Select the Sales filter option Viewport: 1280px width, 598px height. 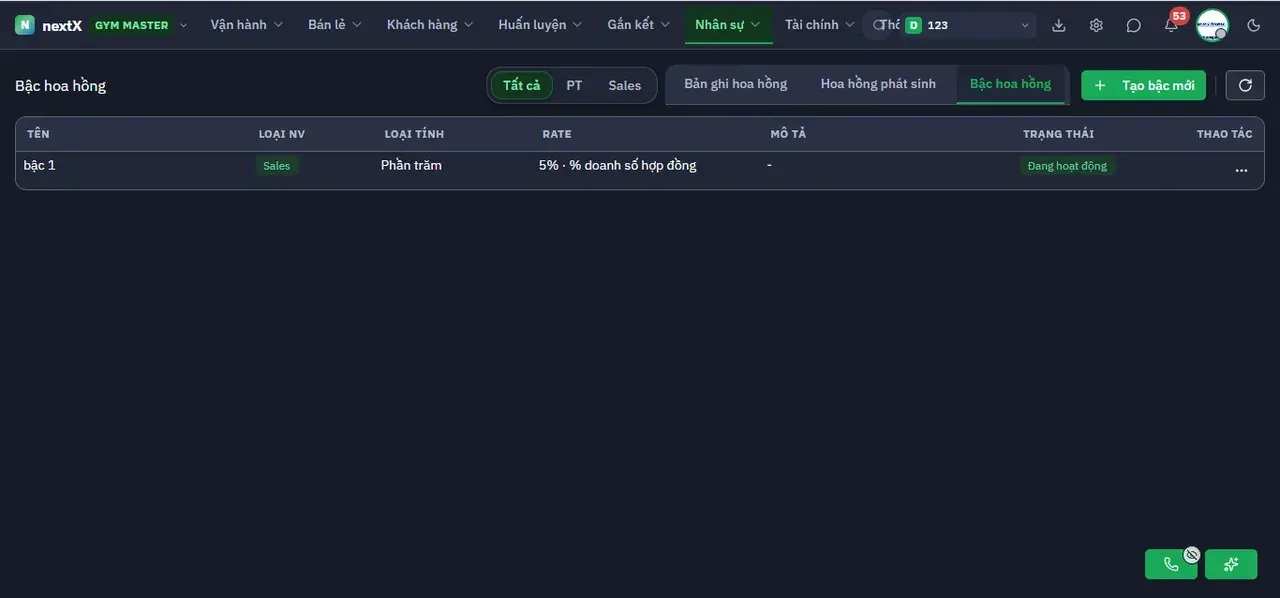coord(625,85)
